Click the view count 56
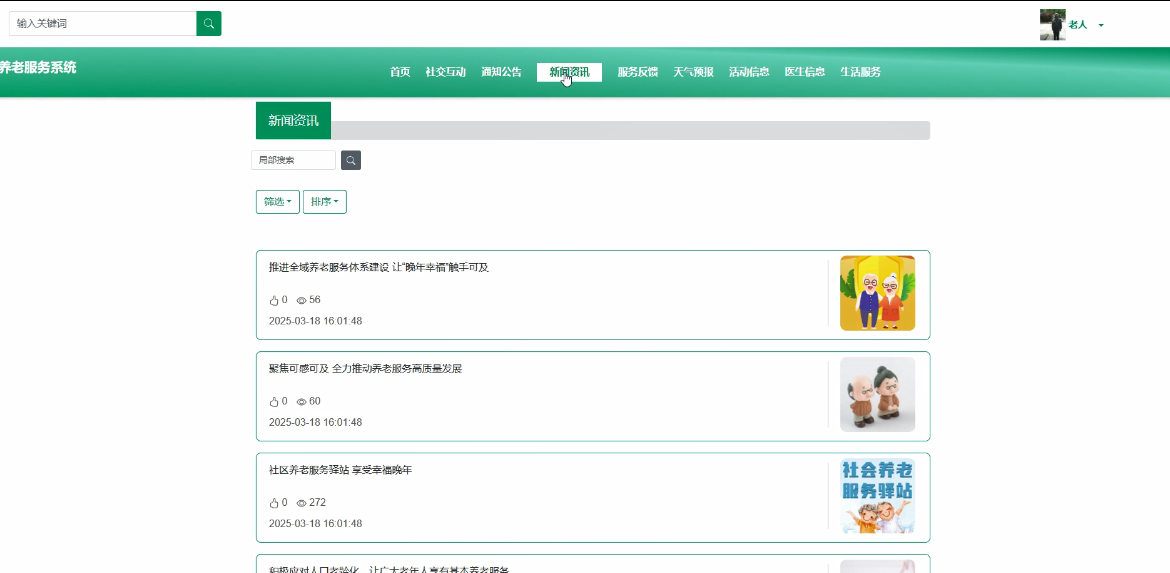Image resolution: width=1170 pixels, height=573 pixels. pos(315,300)
